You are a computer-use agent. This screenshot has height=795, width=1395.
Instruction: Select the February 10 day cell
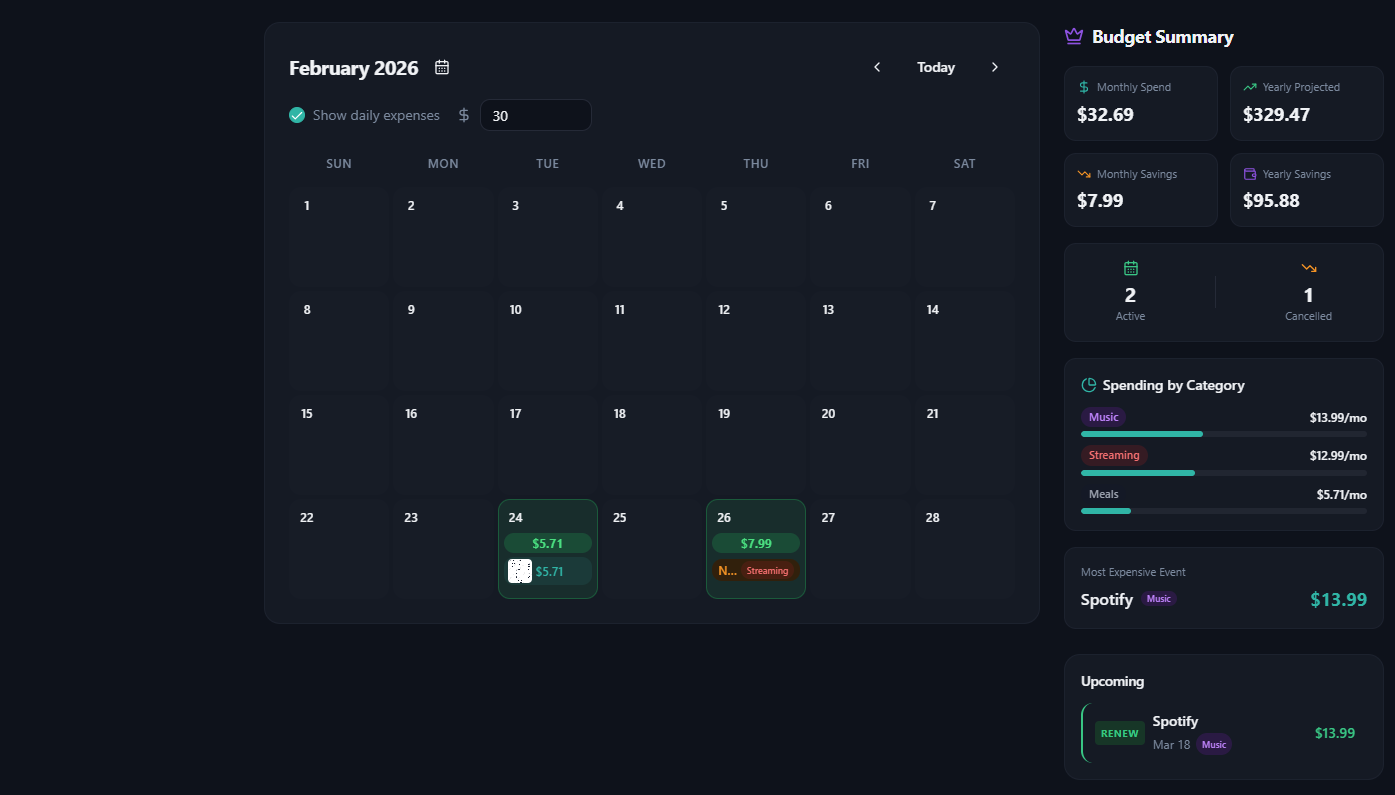pos(548,341)
